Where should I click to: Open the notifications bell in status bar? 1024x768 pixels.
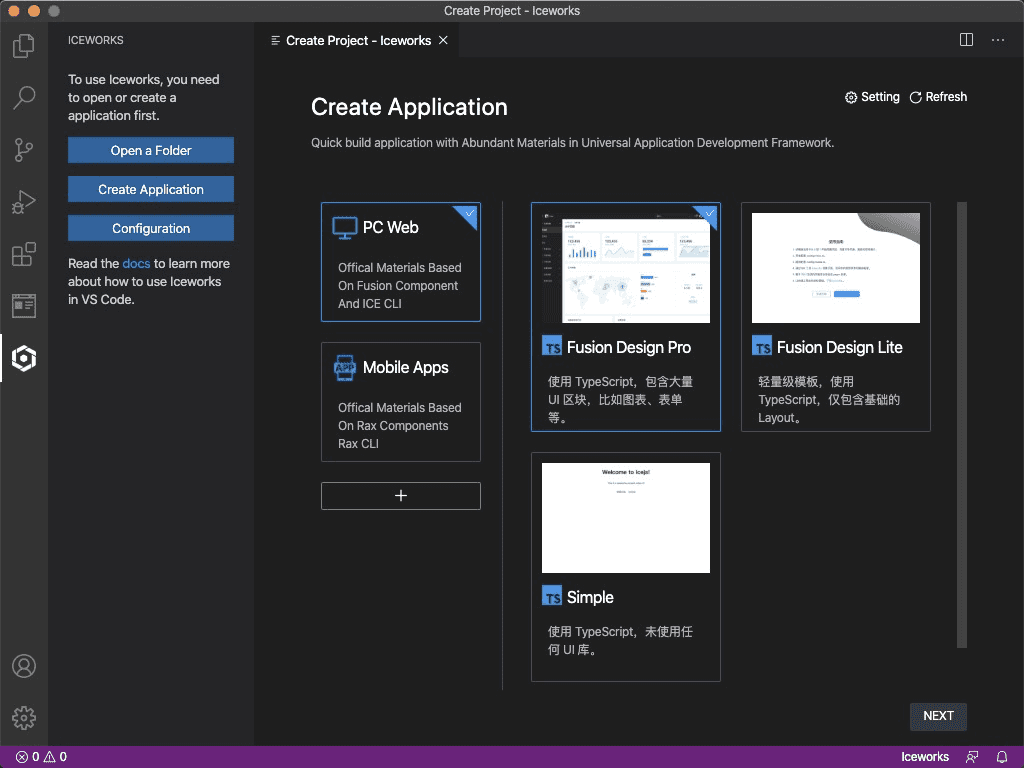click(1002, 757)
